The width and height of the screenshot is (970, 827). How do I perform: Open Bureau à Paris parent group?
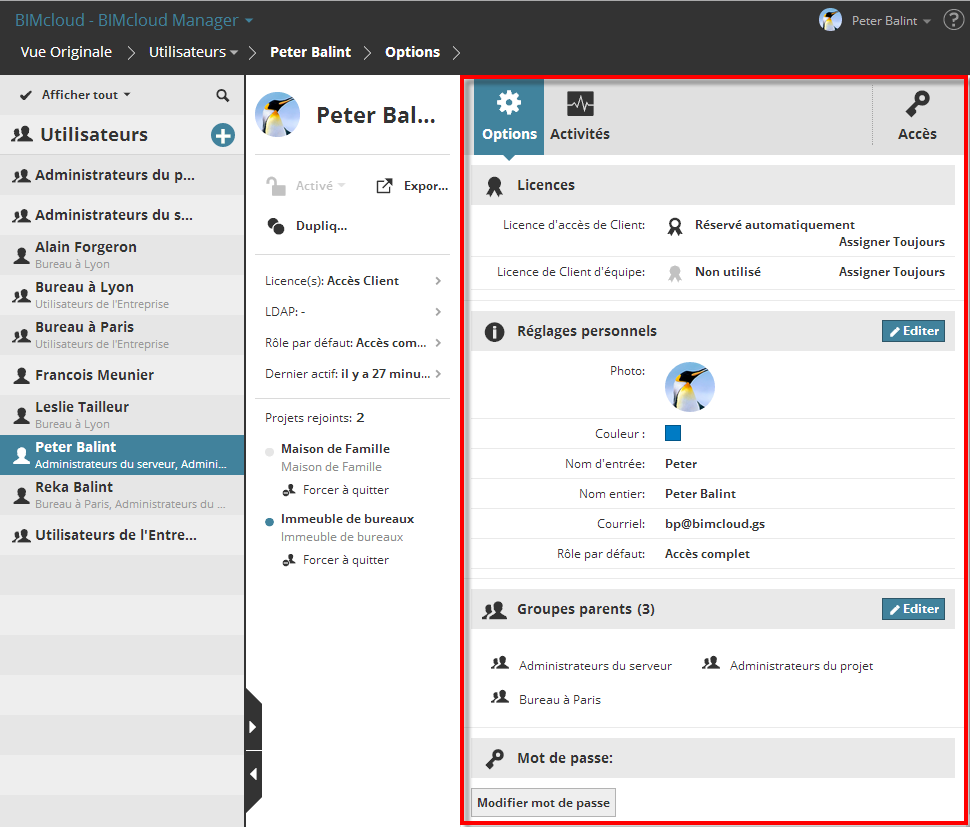coord(546,699)
